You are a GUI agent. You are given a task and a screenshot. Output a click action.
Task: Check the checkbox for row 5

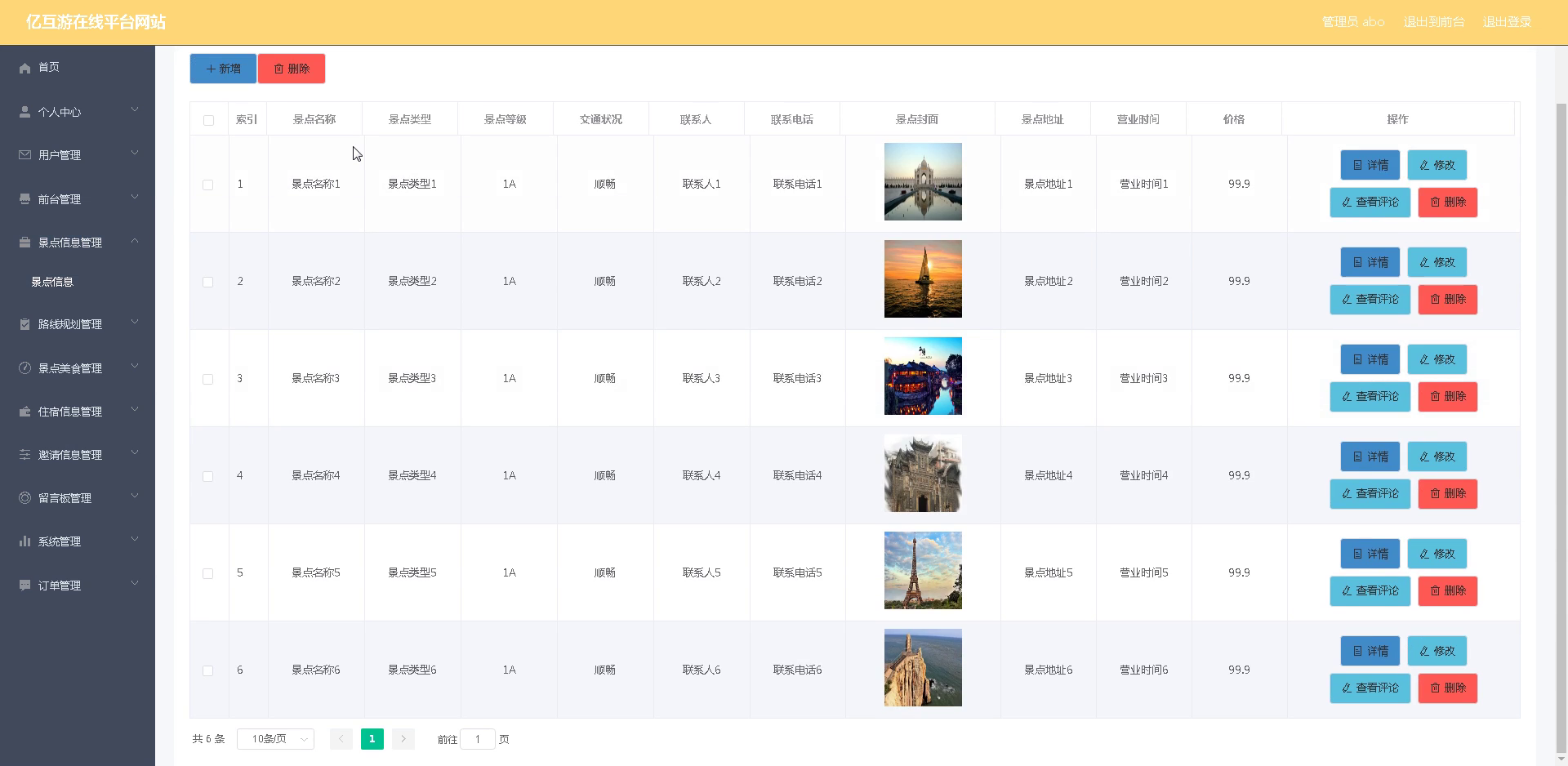(x=208, y=573)
